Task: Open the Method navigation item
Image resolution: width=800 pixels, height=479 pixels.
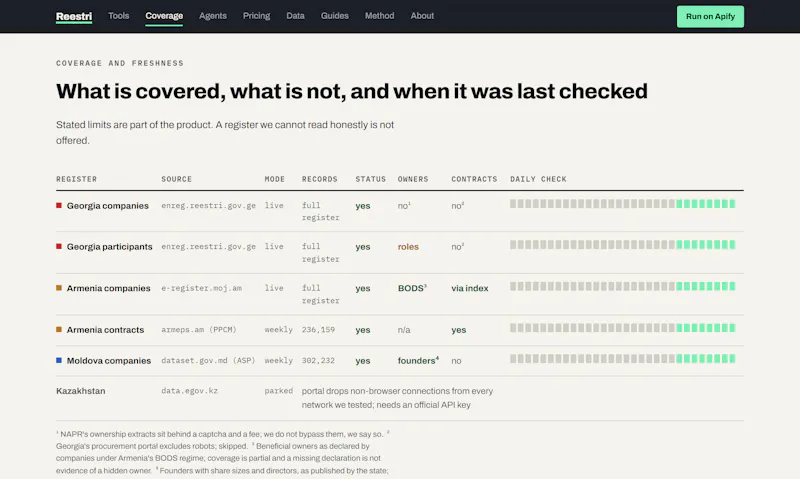Action: pos(379,16)
